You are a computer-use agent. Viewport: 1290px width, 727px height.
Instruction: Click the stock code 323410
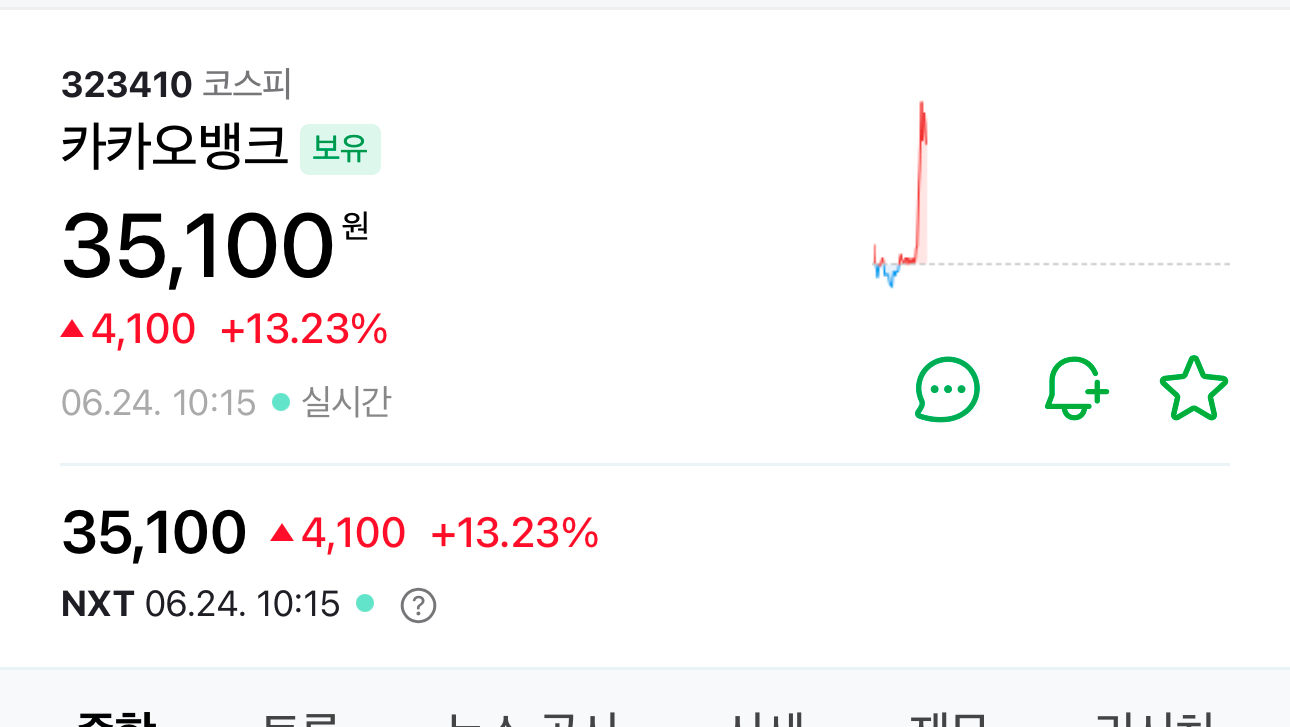pos(126,86)
